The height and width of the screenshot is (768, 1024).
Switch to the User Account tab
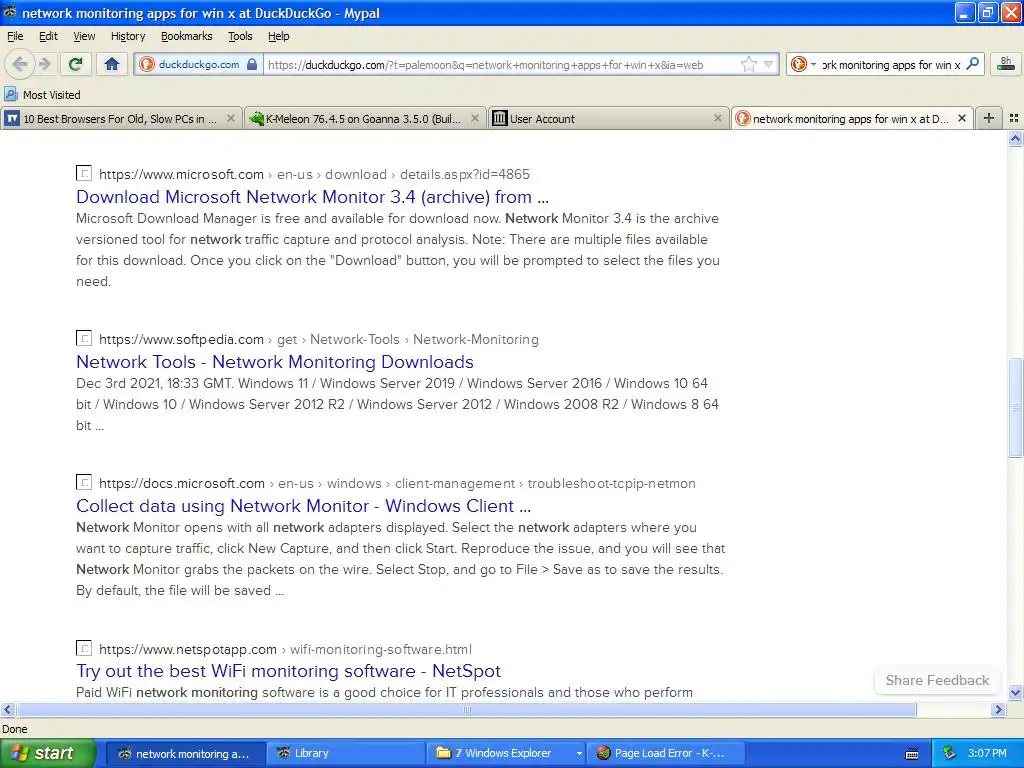coord(607,118)
